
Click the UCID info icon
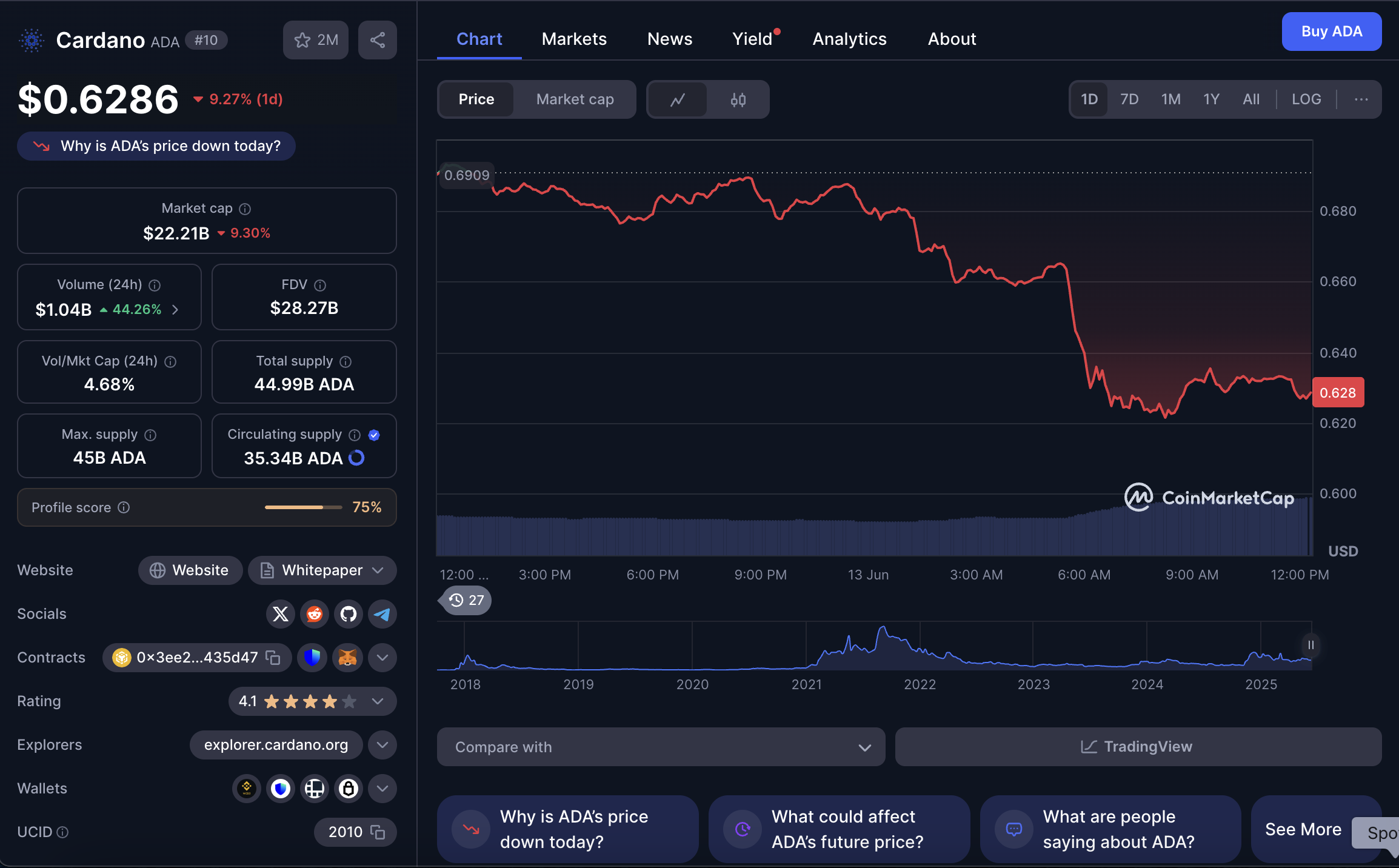pyautogui.click(x=62, y=832)
